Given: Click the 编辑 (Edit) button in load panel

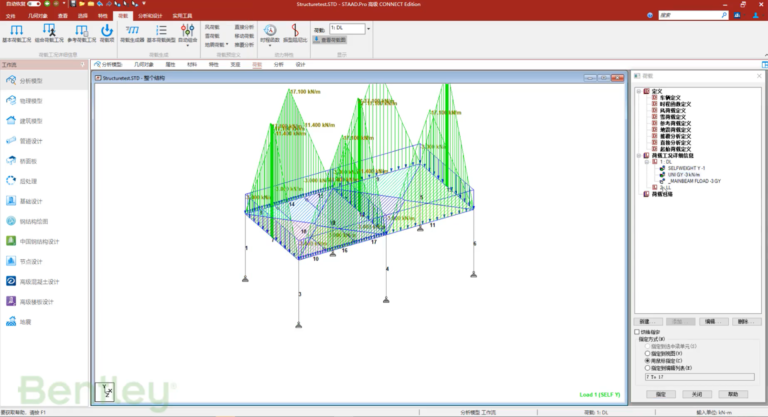Looking at the screenshot, I should (713, 321).
